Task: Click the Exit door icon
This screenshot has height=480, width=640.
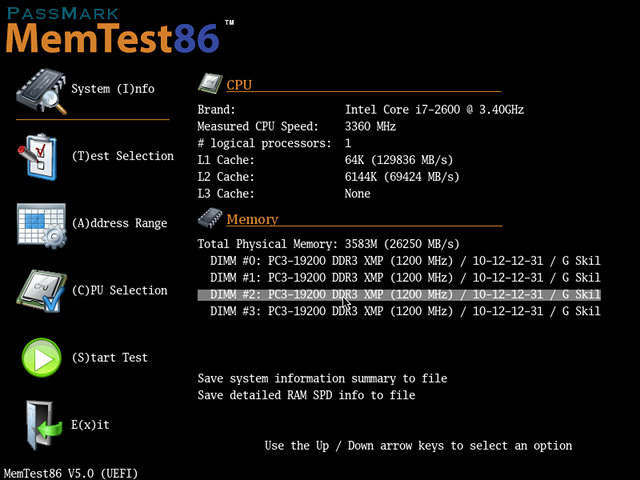Action: (x=44, y=425)
